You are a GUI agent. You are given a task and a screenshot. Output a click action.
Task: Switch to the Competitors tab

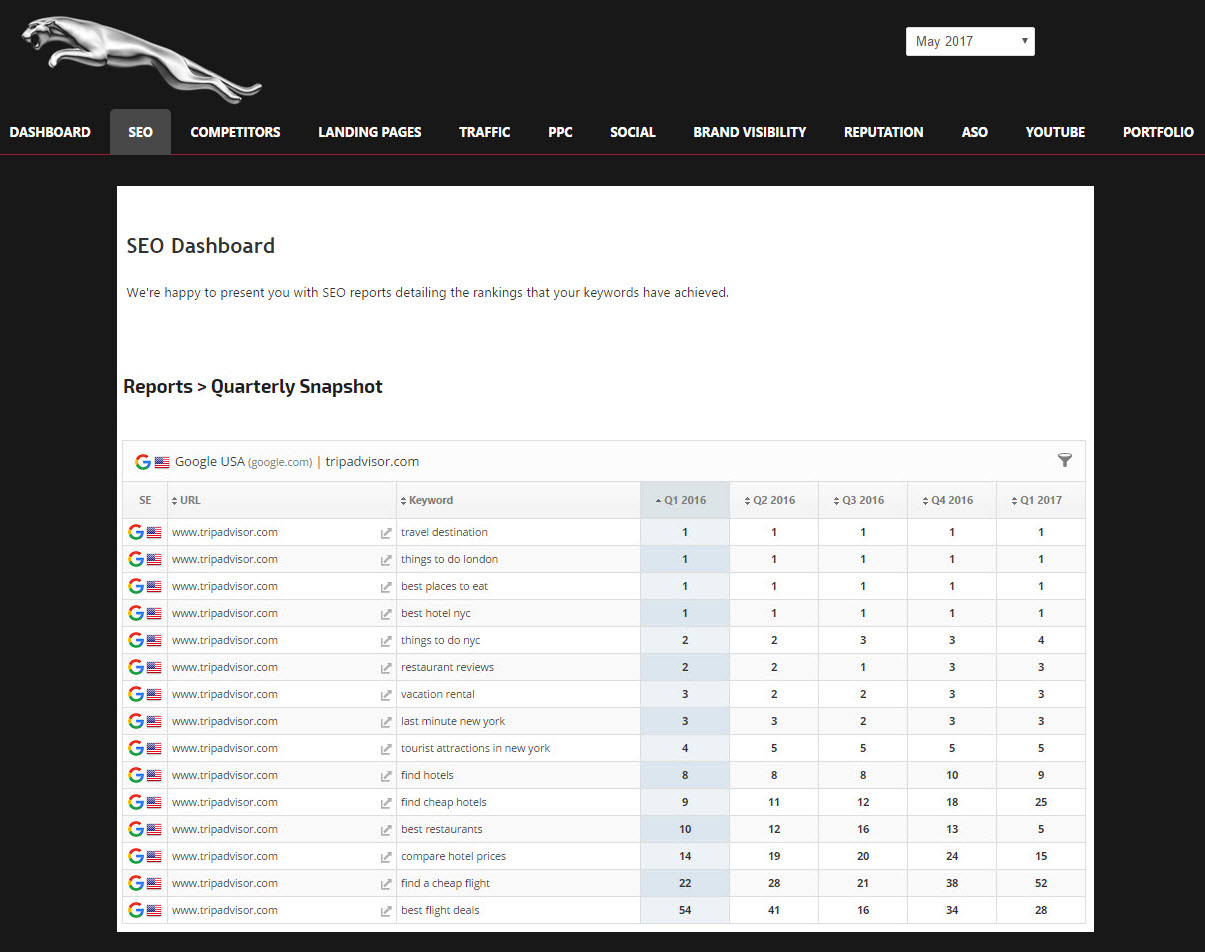click(x=235, y=132)
